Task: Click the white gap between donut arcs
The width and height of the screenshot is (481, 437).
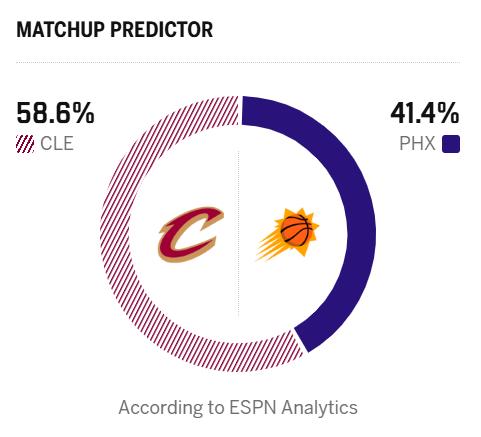Action: pos(299,341)
